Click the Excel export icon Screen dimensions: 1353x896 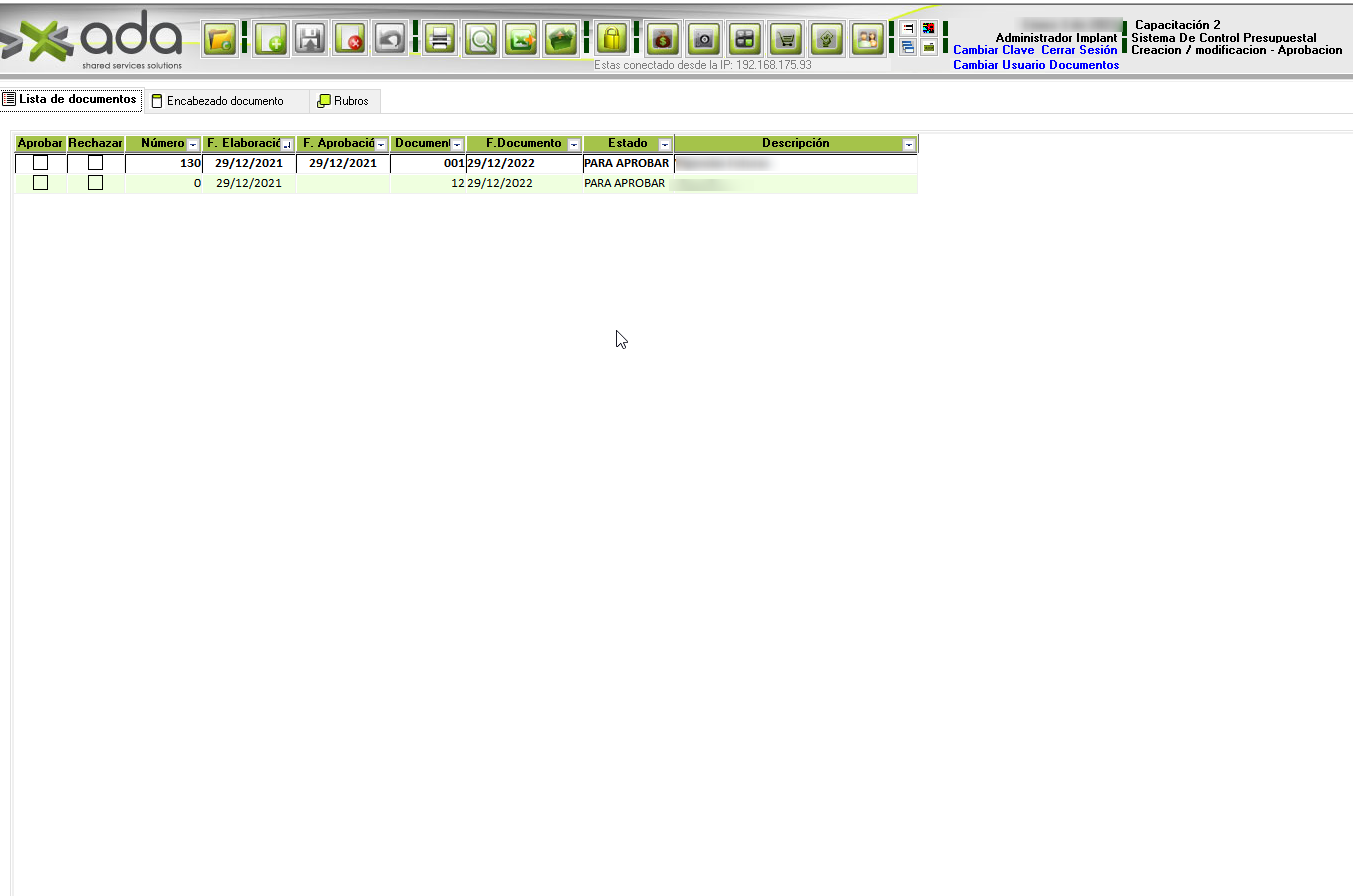520,40
